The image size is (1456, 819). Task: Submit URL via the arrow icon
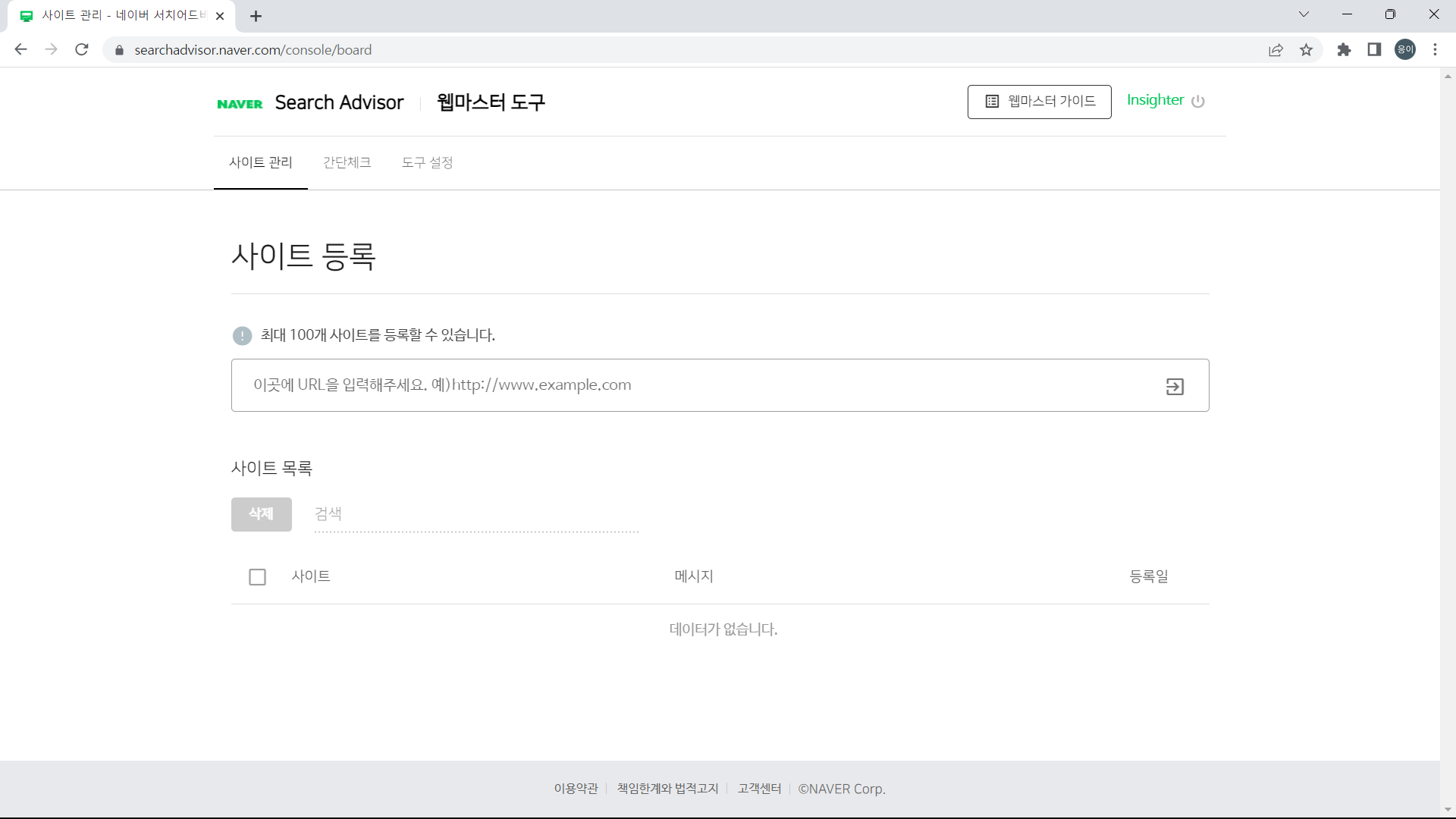coord(1175,386)
